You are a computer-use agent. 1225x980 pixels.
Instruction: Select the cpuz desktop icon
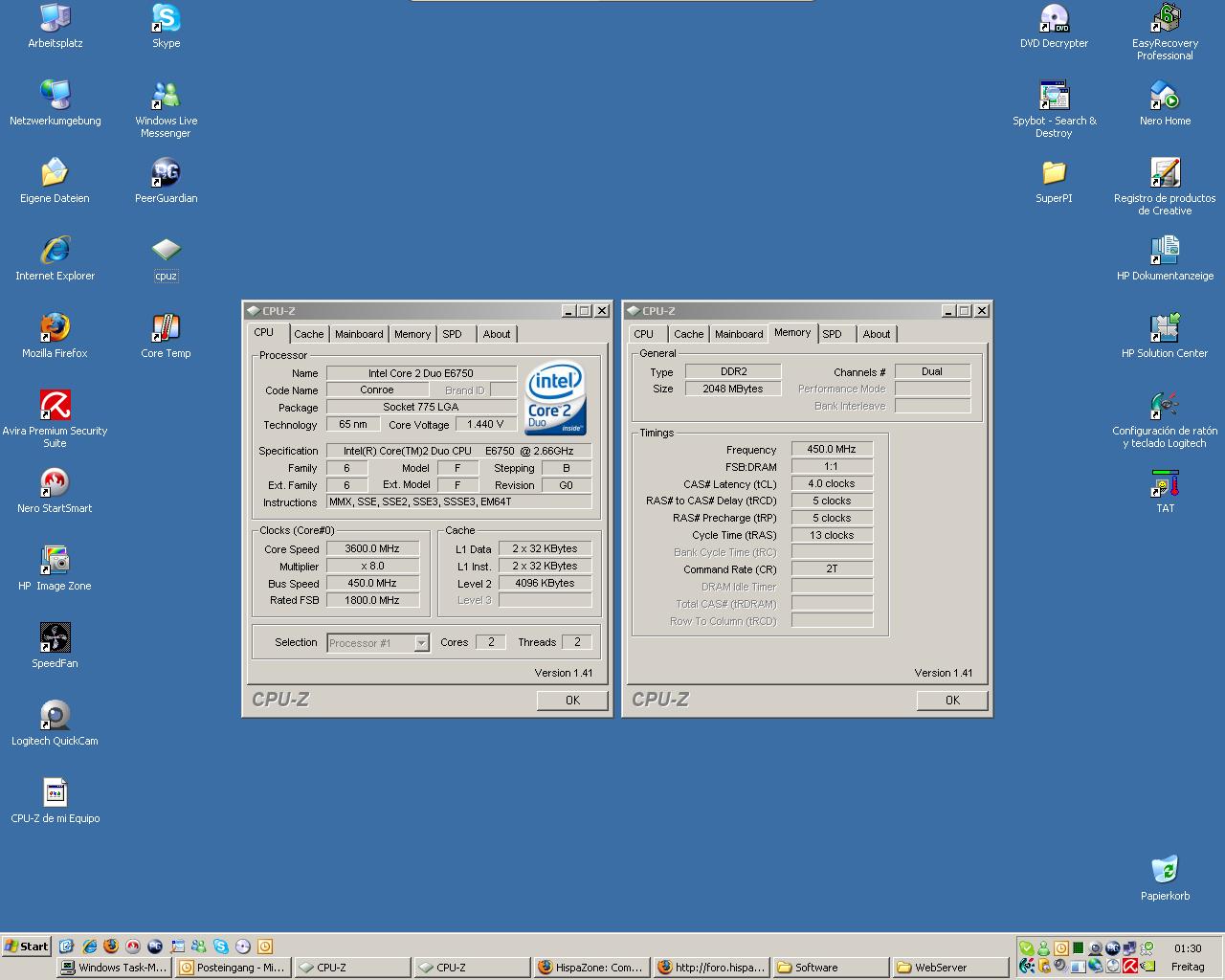(x=166, y=258)
